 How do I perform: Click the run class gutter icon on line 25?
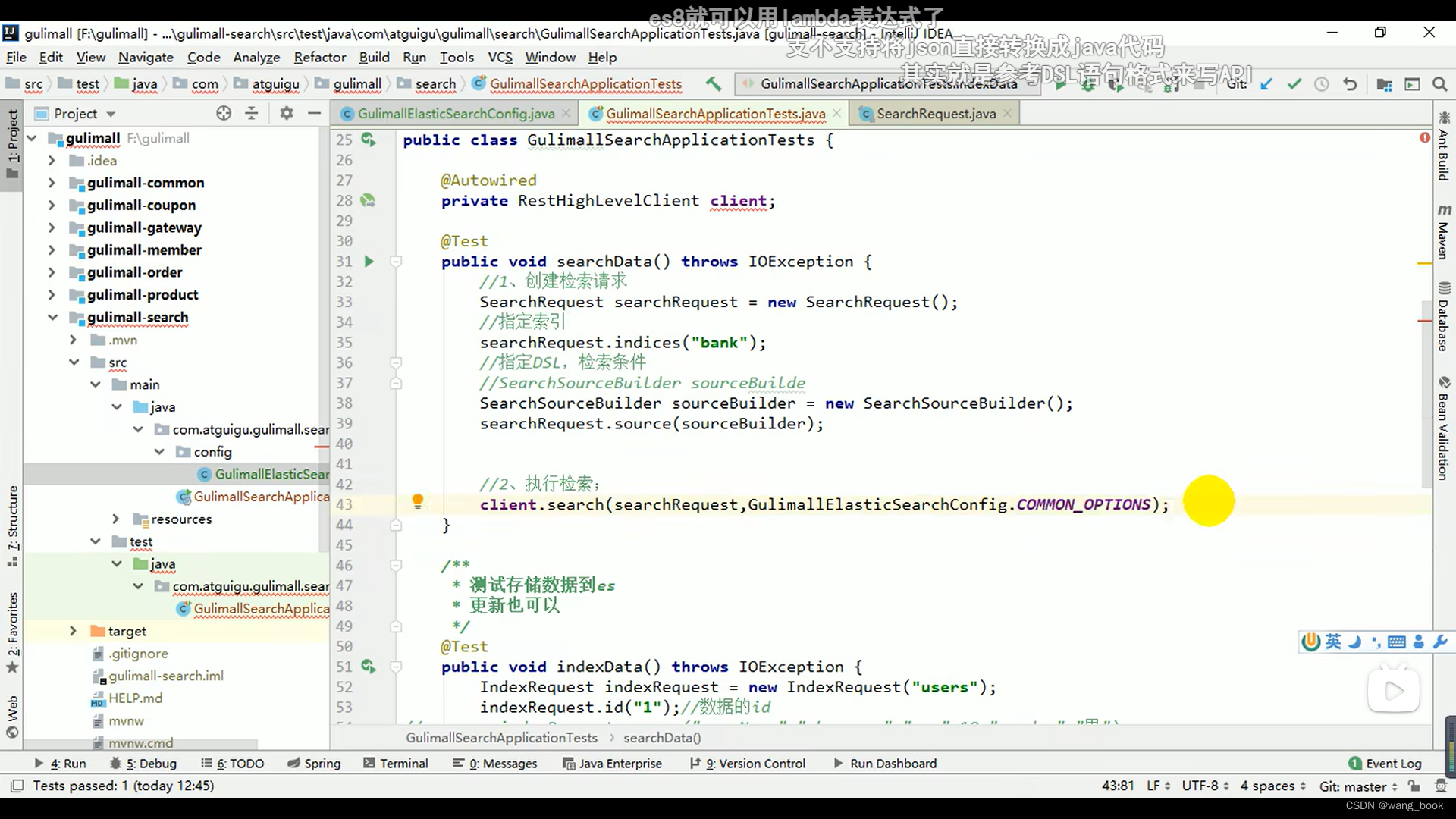[369, 140]
